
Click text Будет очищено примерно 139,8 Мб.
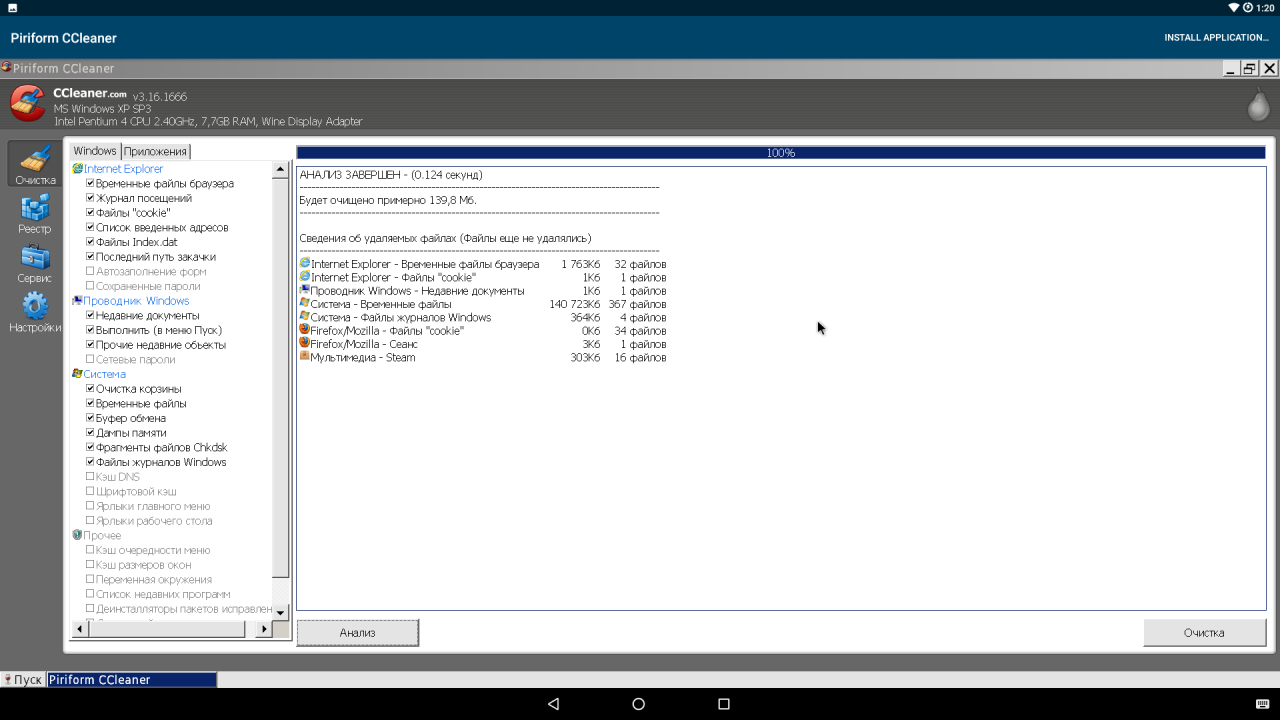[x=388, y=200]
